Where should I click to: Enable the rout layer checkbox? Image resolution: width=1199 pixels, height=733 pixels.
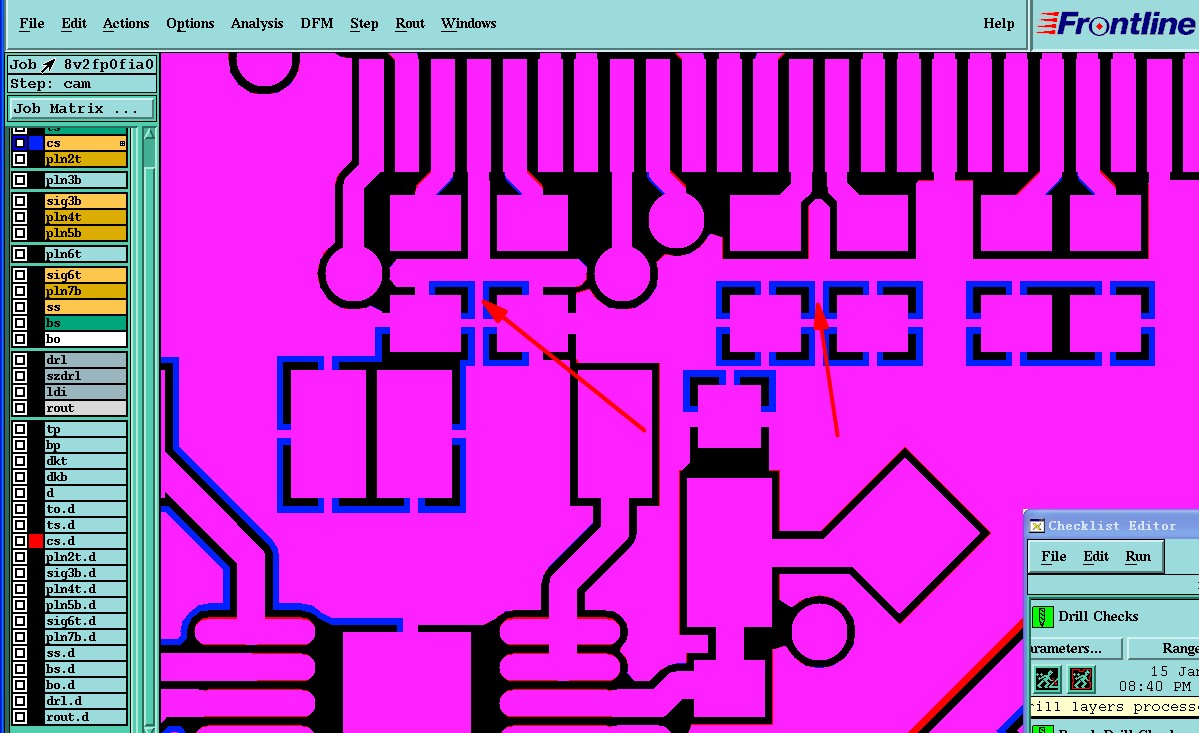(20, 408)
